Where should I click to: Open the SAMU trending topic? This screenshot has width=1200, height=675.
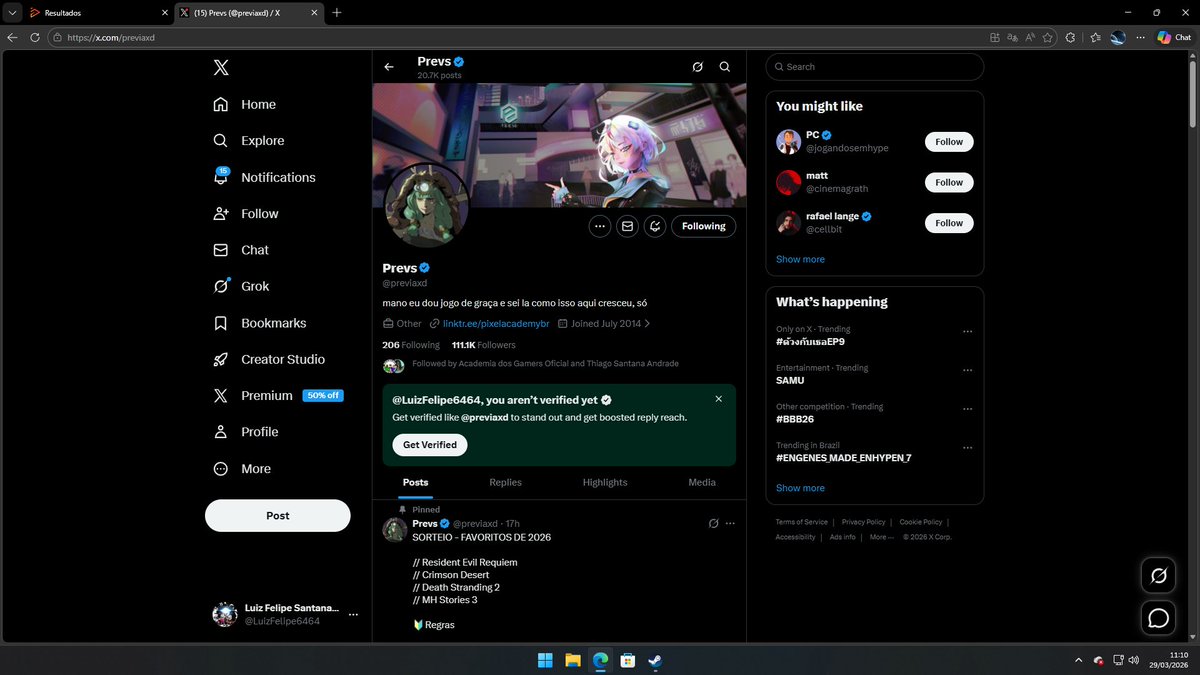click(790, 380)
